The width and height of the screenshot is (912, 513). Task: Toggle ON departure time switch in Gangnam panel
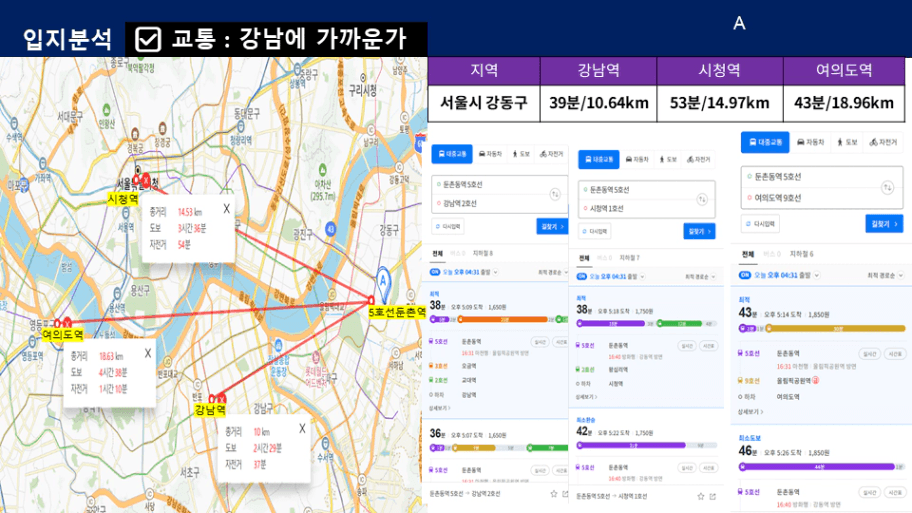[x=434, y=272]
